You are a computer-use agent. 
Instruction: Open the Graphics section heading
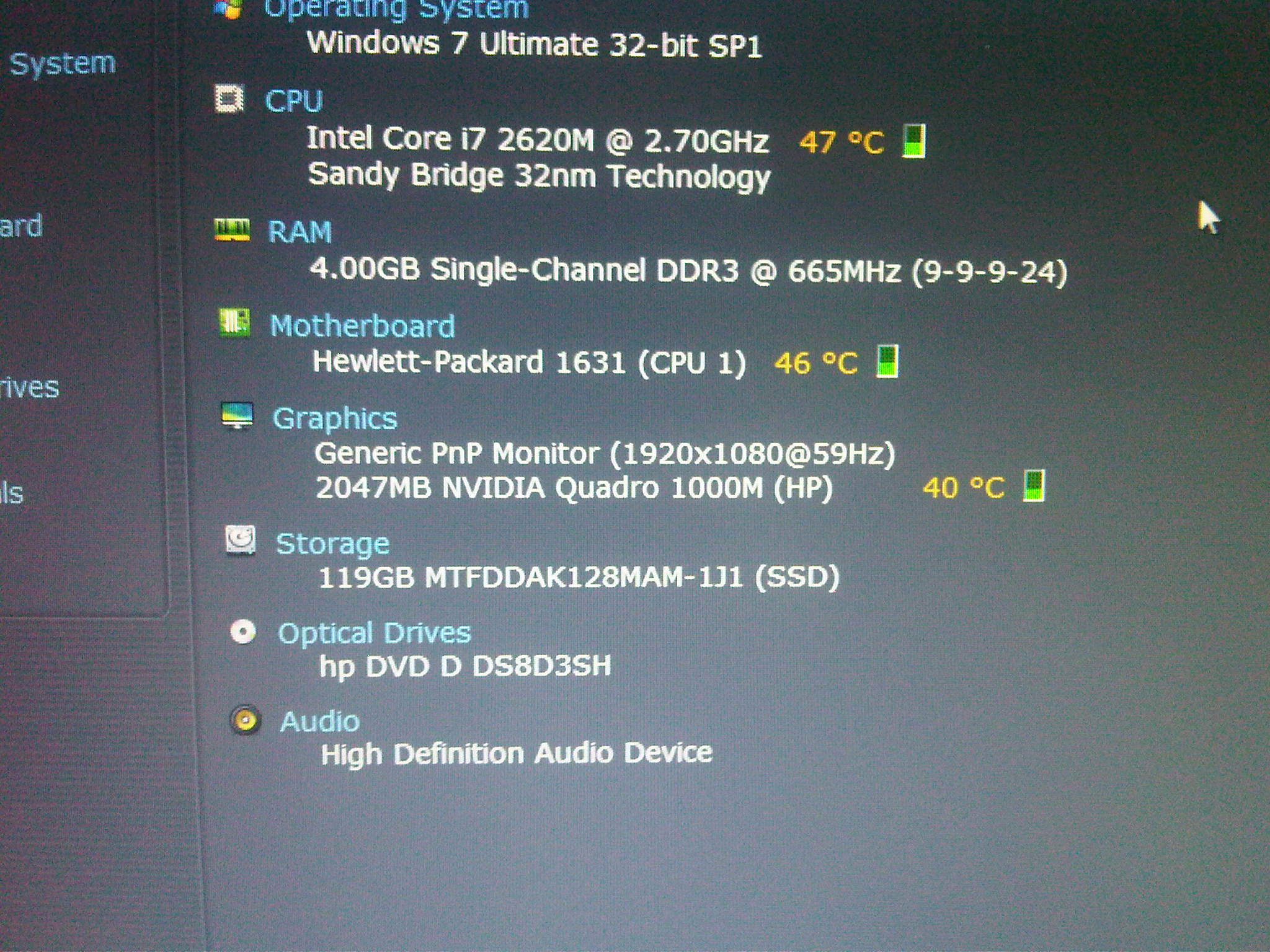[335, 418]
